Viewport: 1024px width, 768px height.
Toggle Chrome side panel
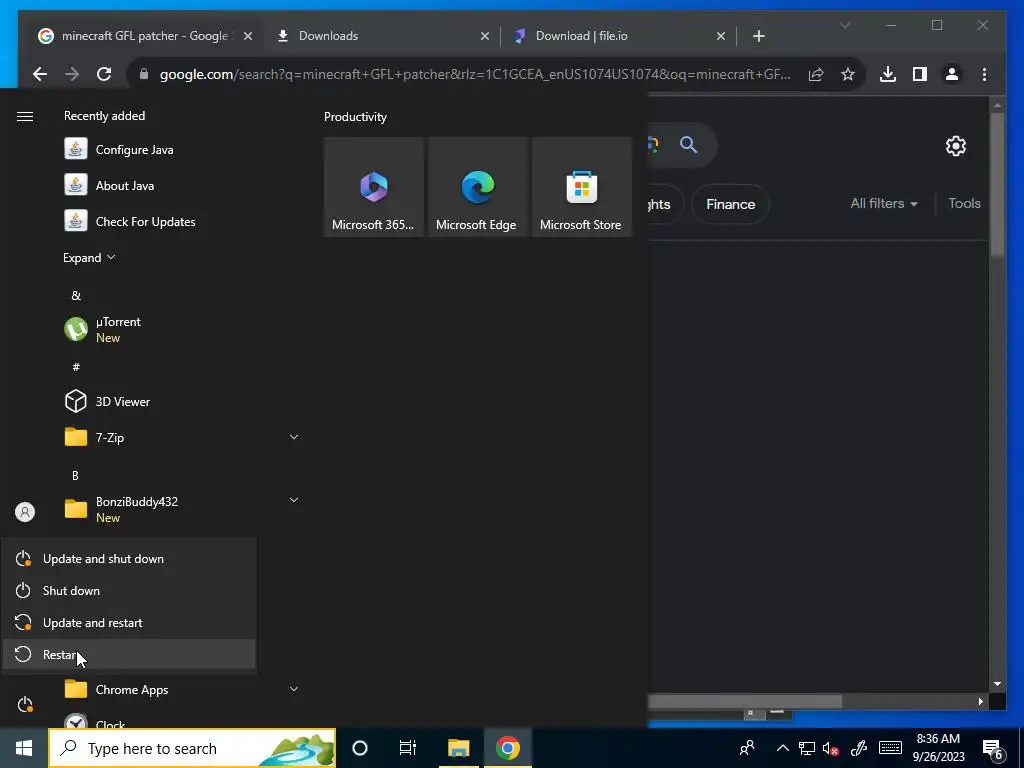click(920, 74)
